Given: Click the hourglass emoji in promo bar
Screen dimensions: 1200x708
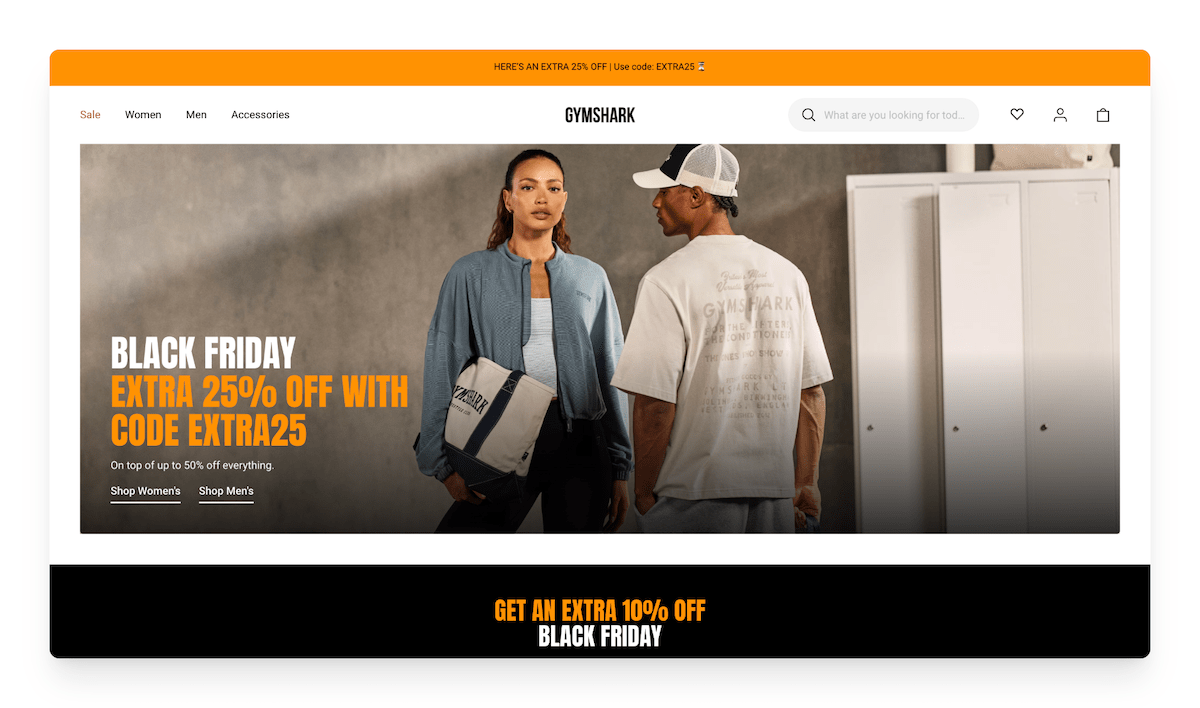Looking at the screenshot, I should click(701, 67).
